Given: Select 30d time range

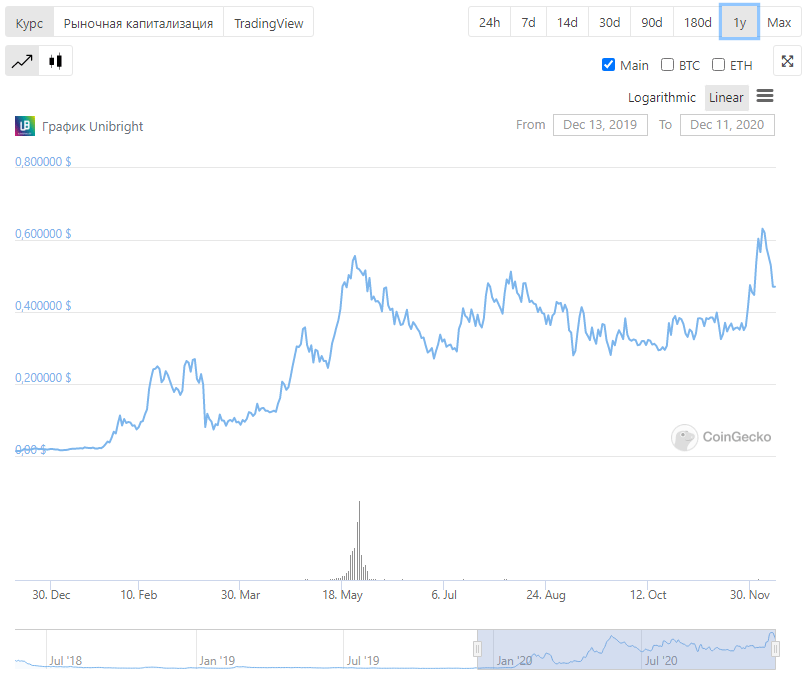Looking at the screenshot, I should pos(609,22).
